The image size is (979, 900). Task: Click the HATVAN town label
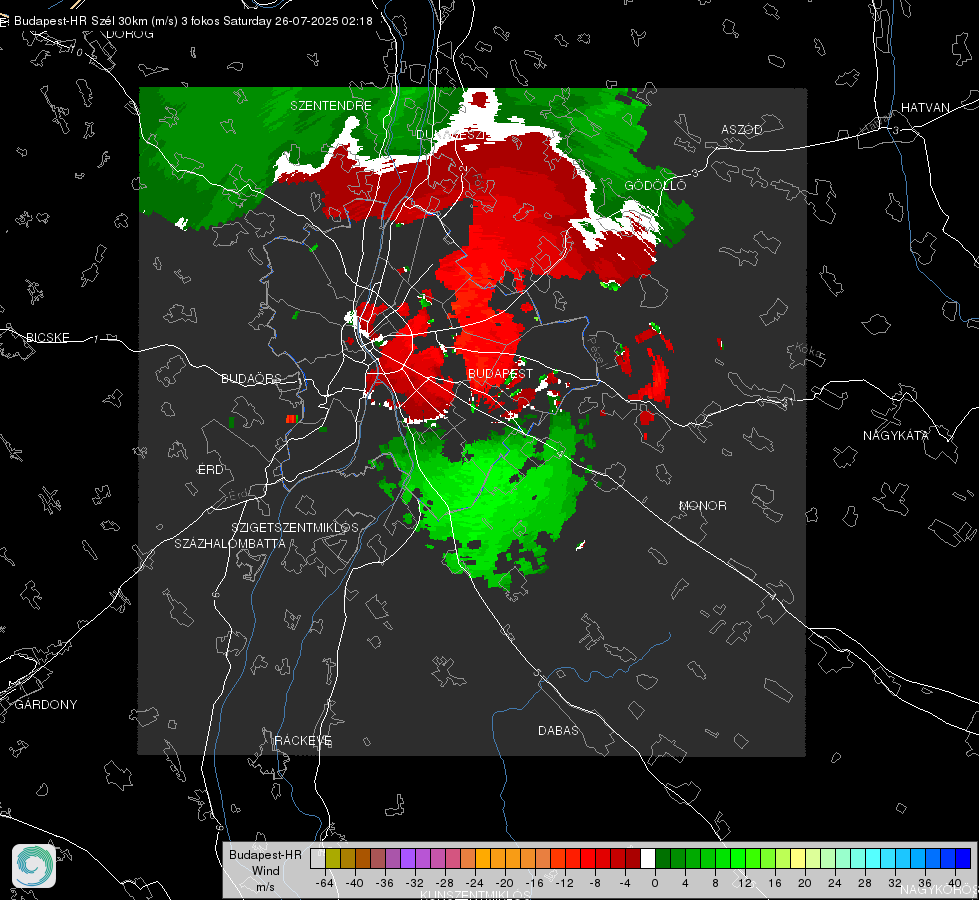point(925,108)
